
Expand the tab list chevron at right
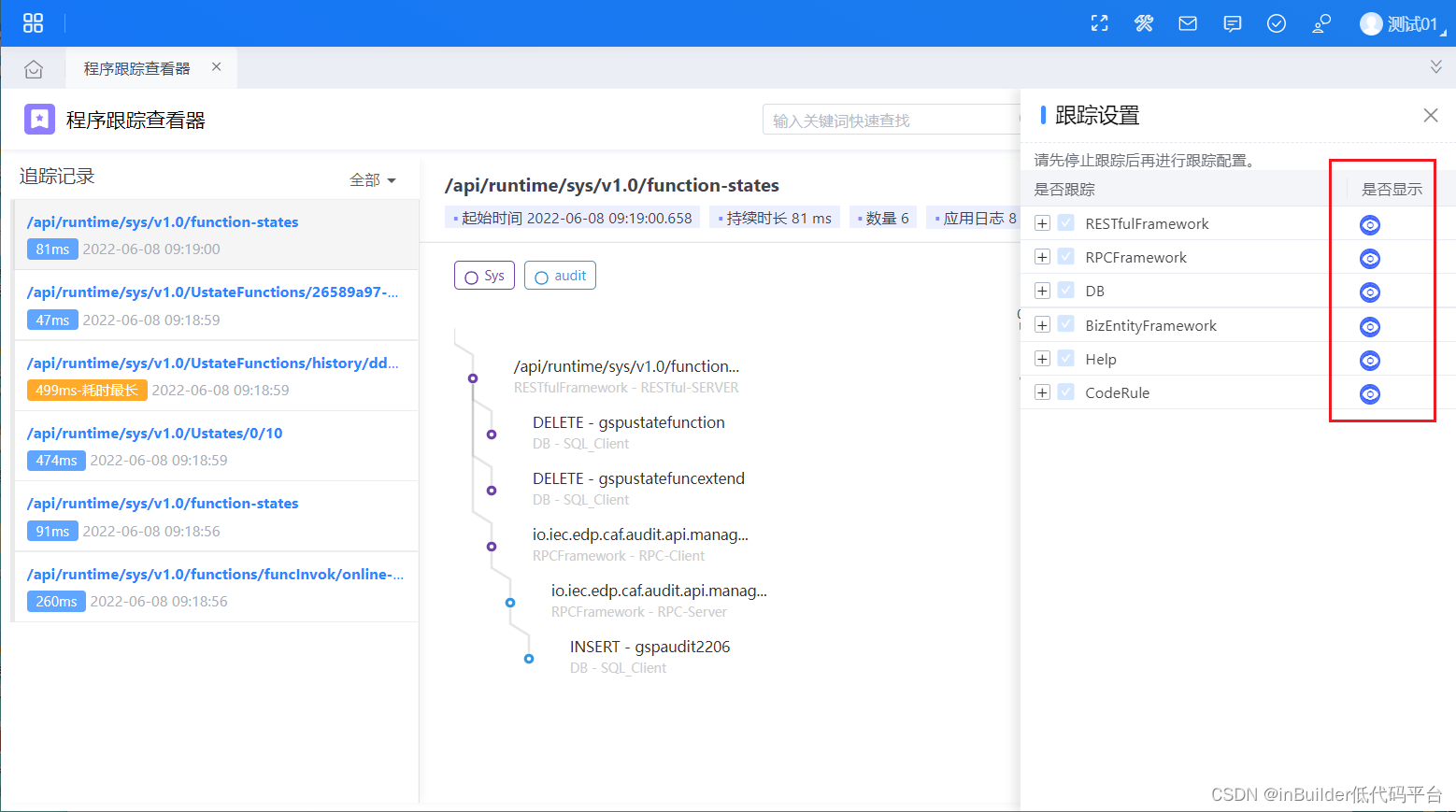click(1436, 66)
